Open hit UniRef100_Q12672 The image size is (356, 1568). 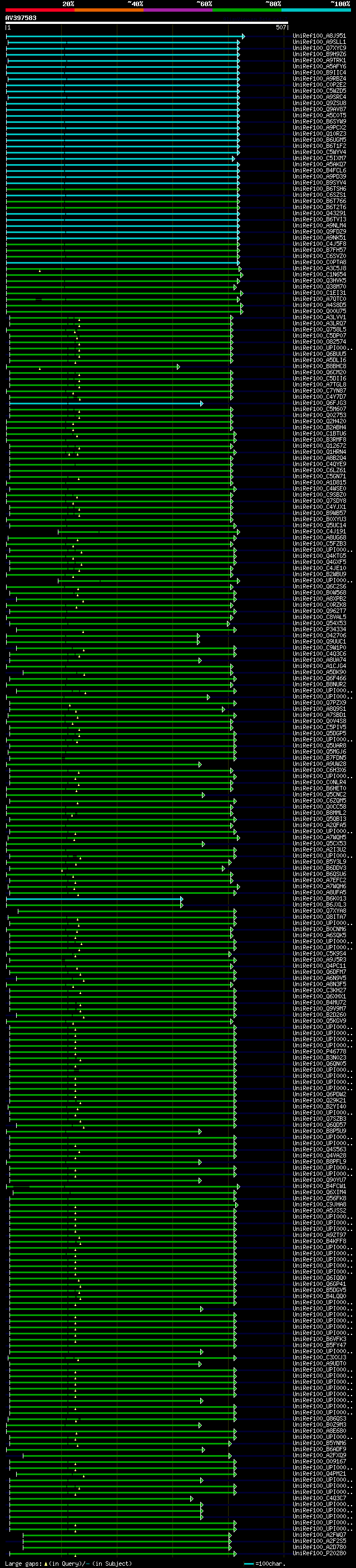[x=319, y=446]
